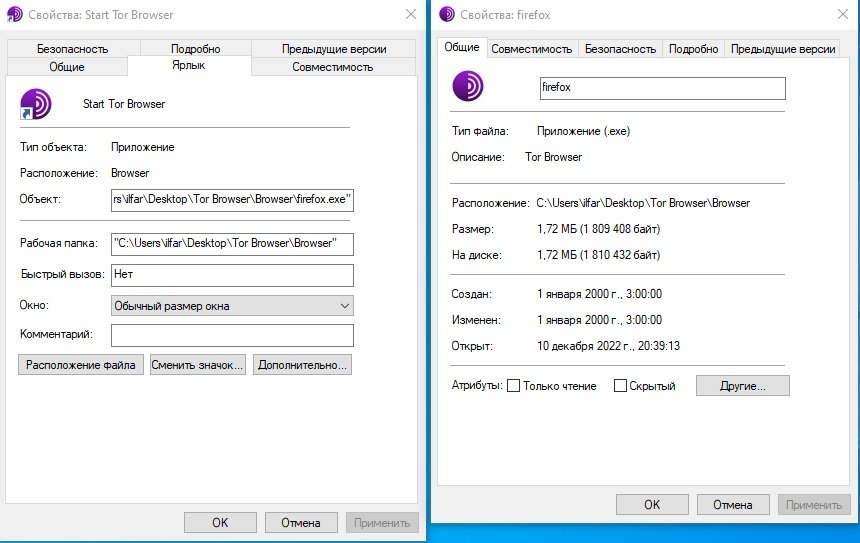Click the Расположение value Browser
The image size is (860, 543).
pyautogui.click(x=130, y=173)
